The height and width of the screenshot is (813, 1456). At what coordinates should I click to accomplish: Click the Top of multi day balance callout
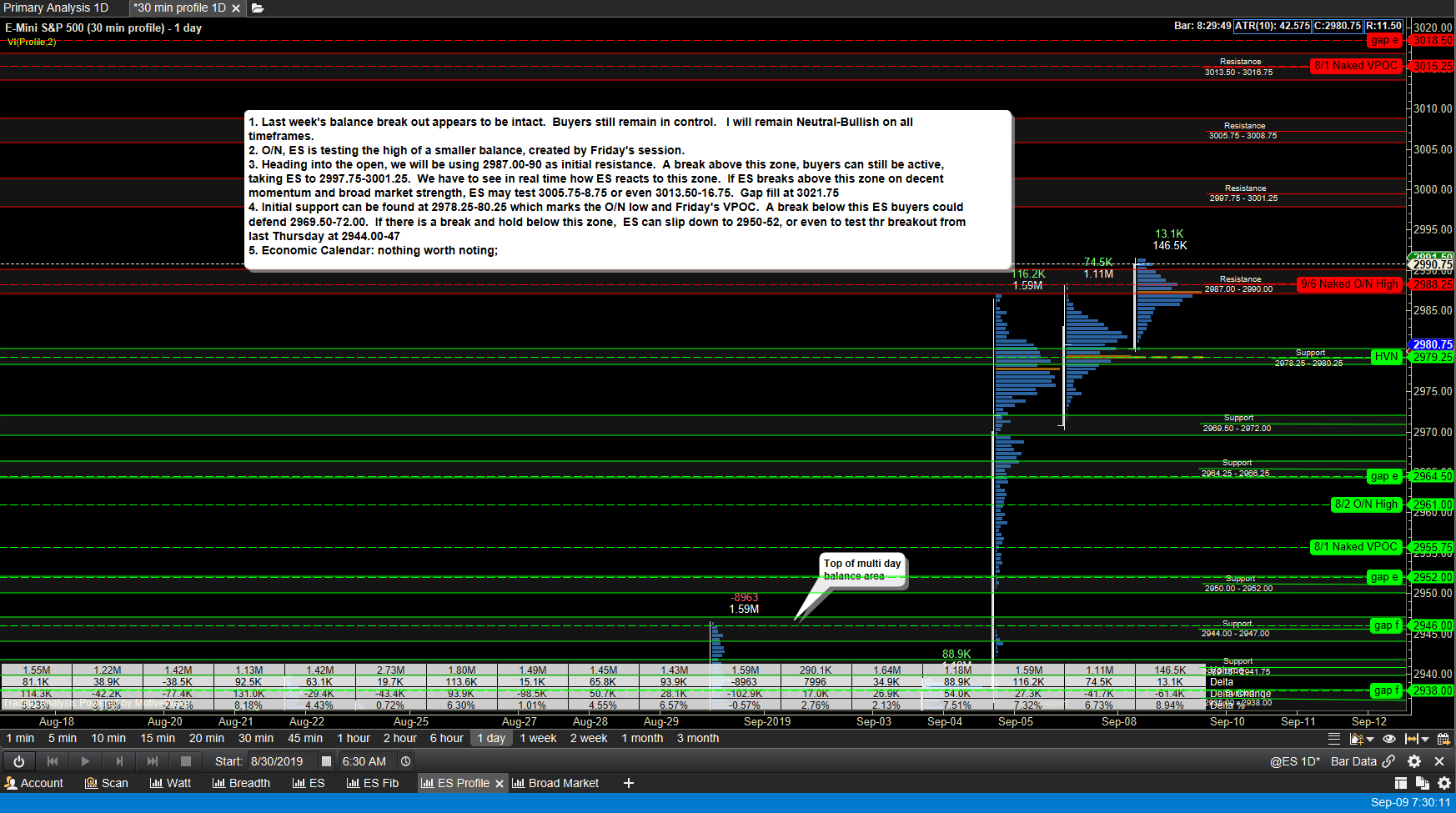862,570
